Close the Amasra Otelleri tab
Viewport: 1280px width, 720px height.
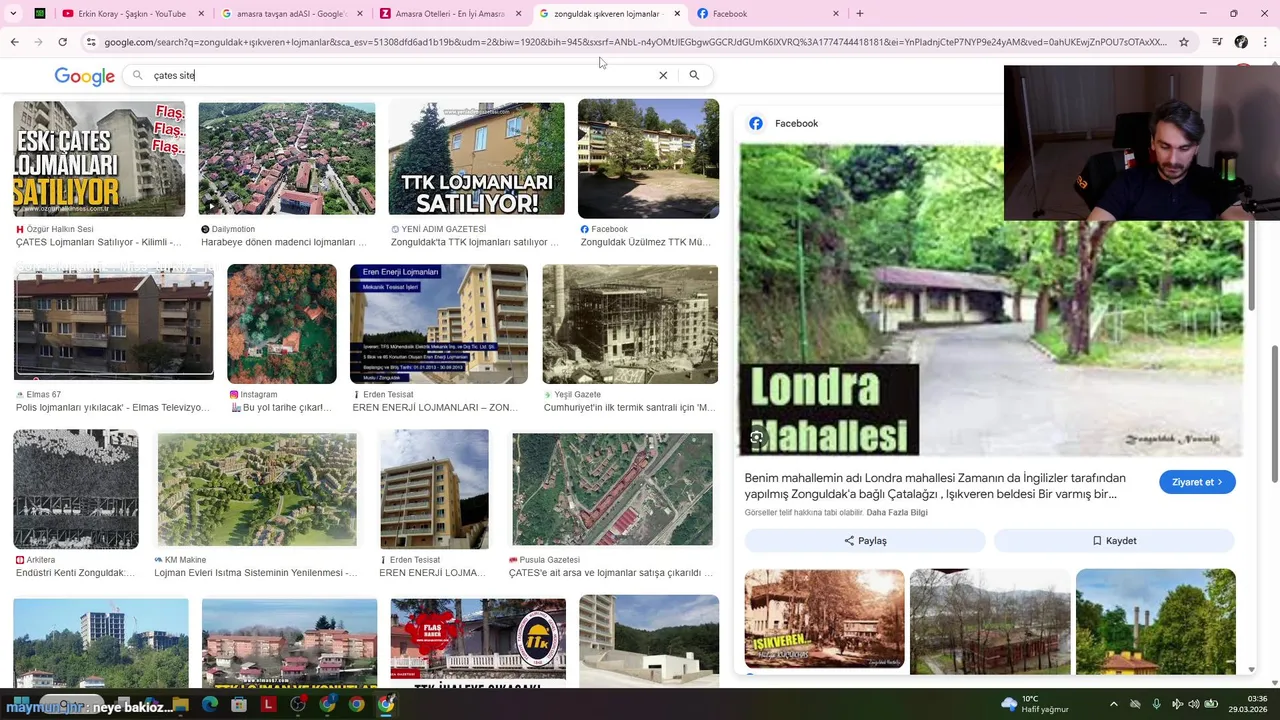click(x=518, y=14)
